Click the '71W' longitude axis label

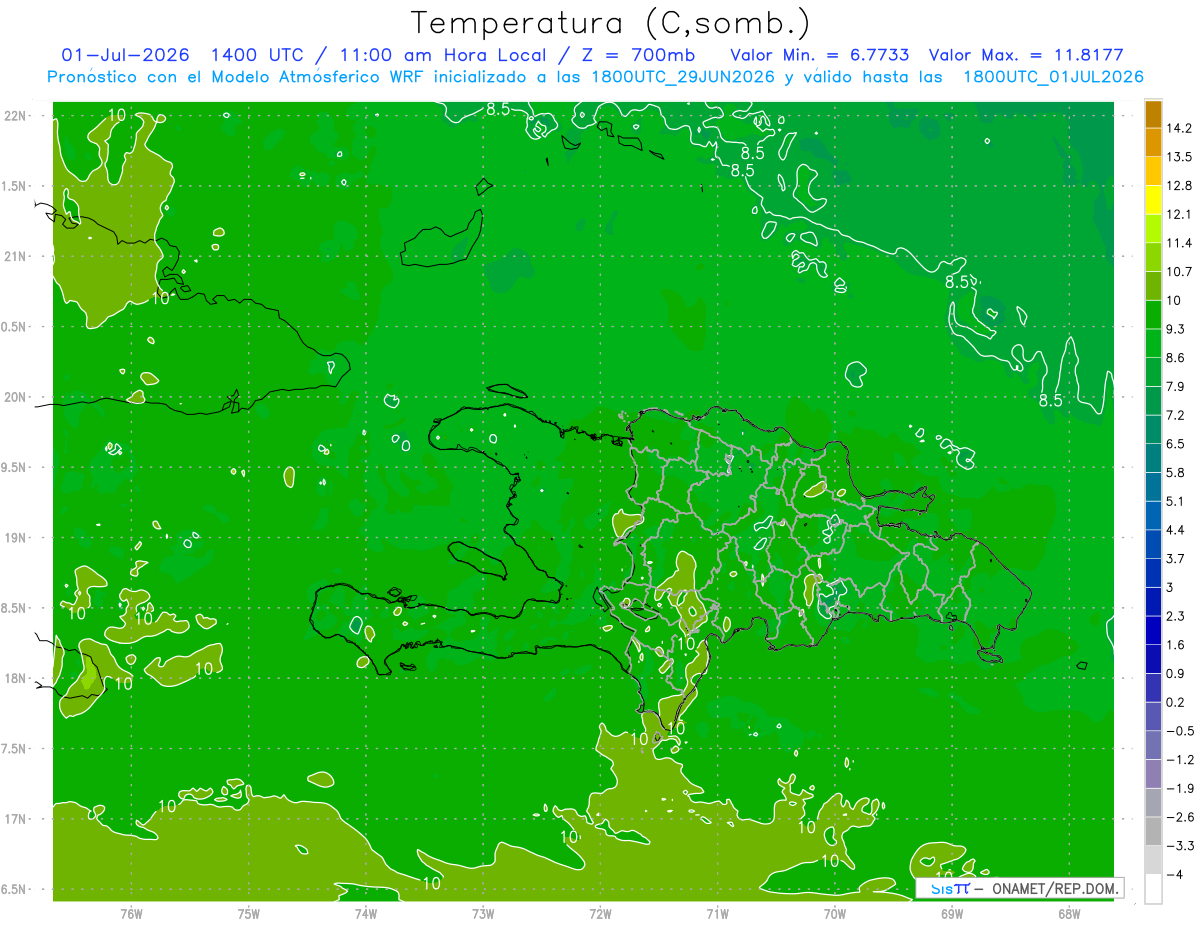pyautogui.click(x=717, y=914)
